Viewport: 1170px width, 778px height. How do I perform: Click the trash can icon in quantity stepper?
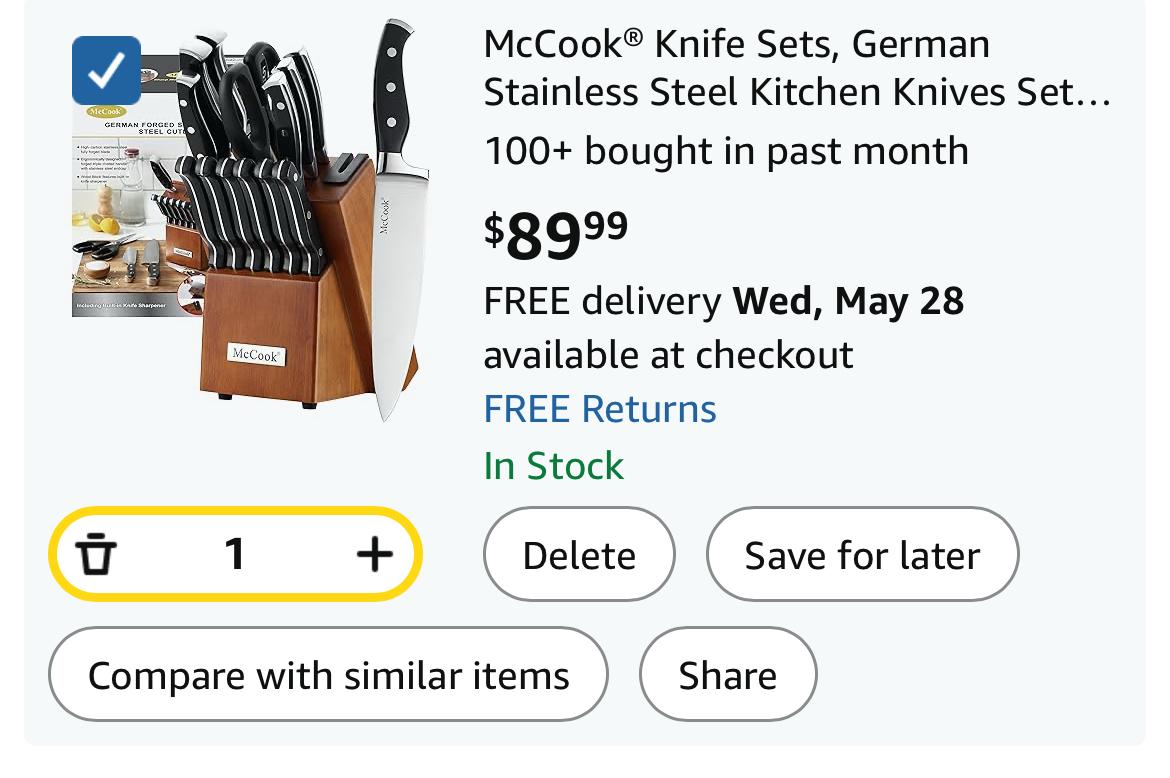(x=97, y=554)
